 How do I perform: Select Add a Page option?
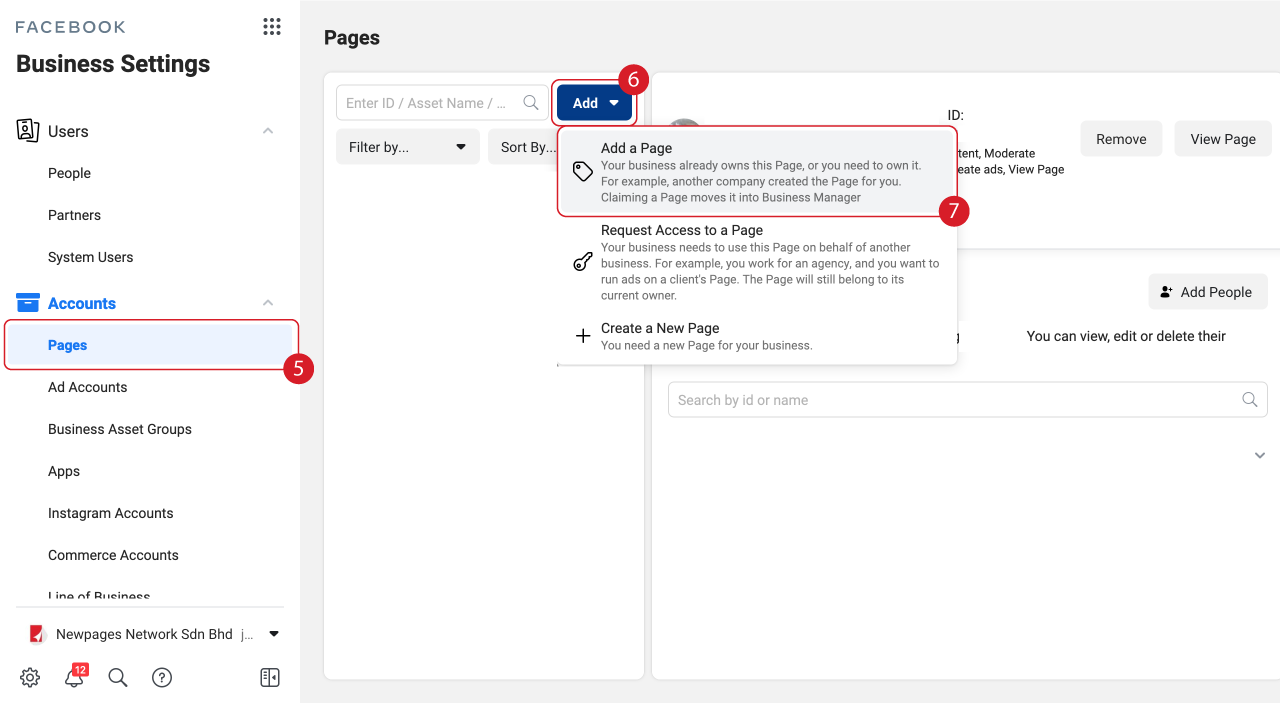tap(756, 172)
